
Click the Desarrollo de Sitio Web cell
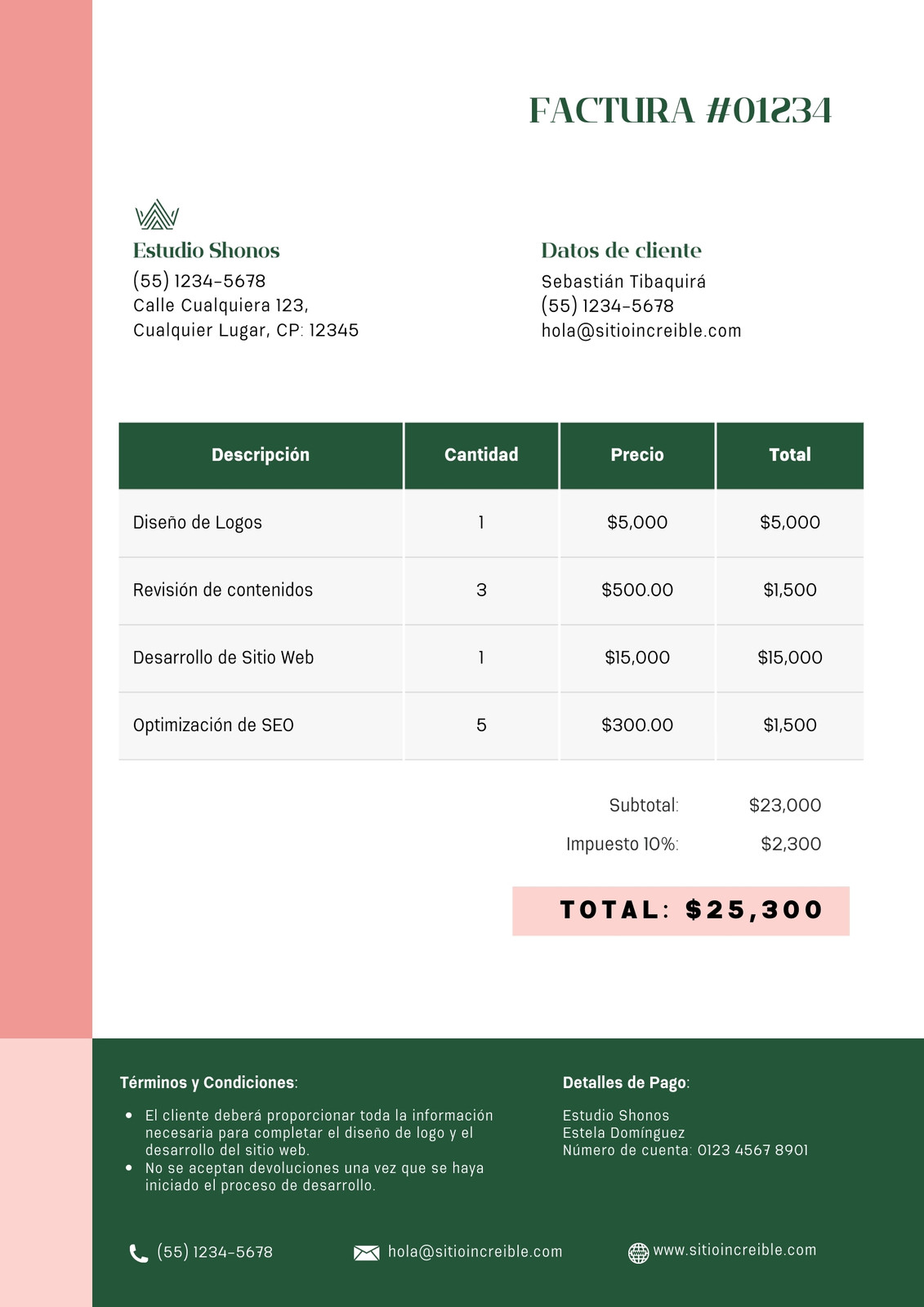coord(261,658)
